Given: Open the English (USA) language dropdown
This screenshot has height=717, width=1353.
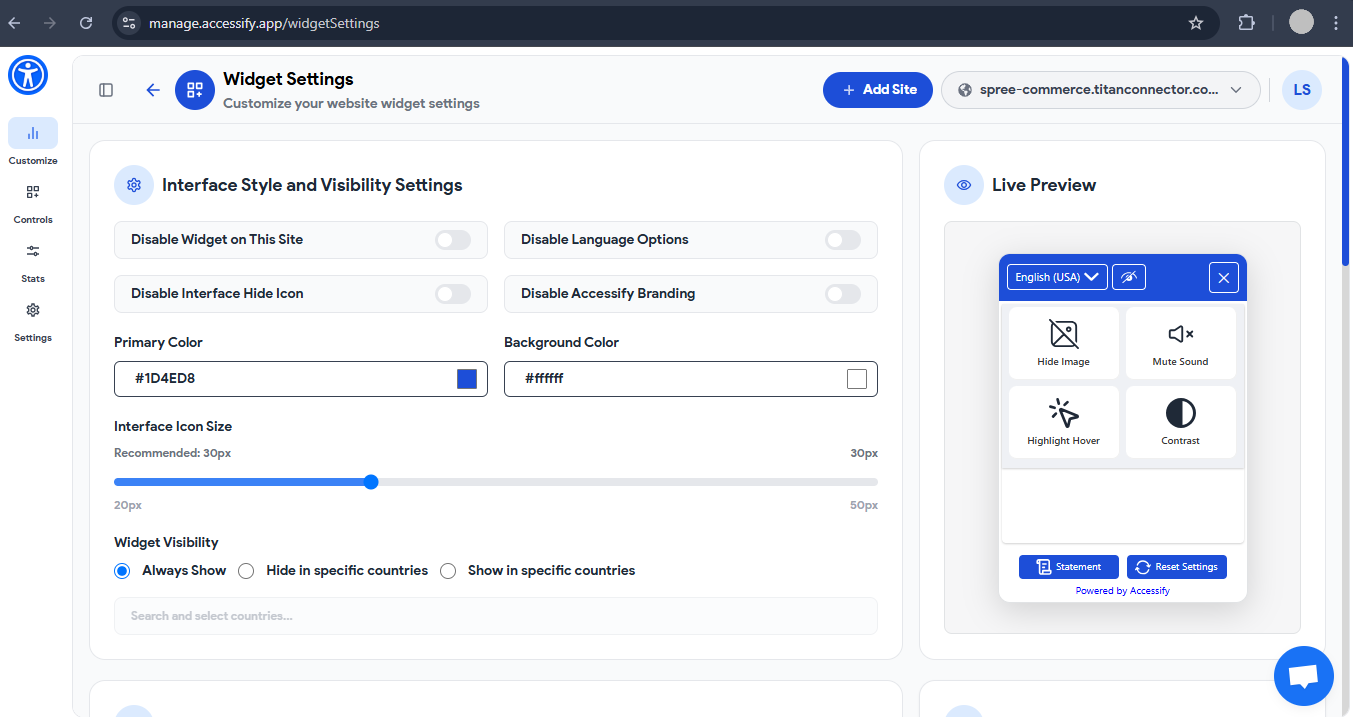Looking at the screenshot, I should (1056, 276).
